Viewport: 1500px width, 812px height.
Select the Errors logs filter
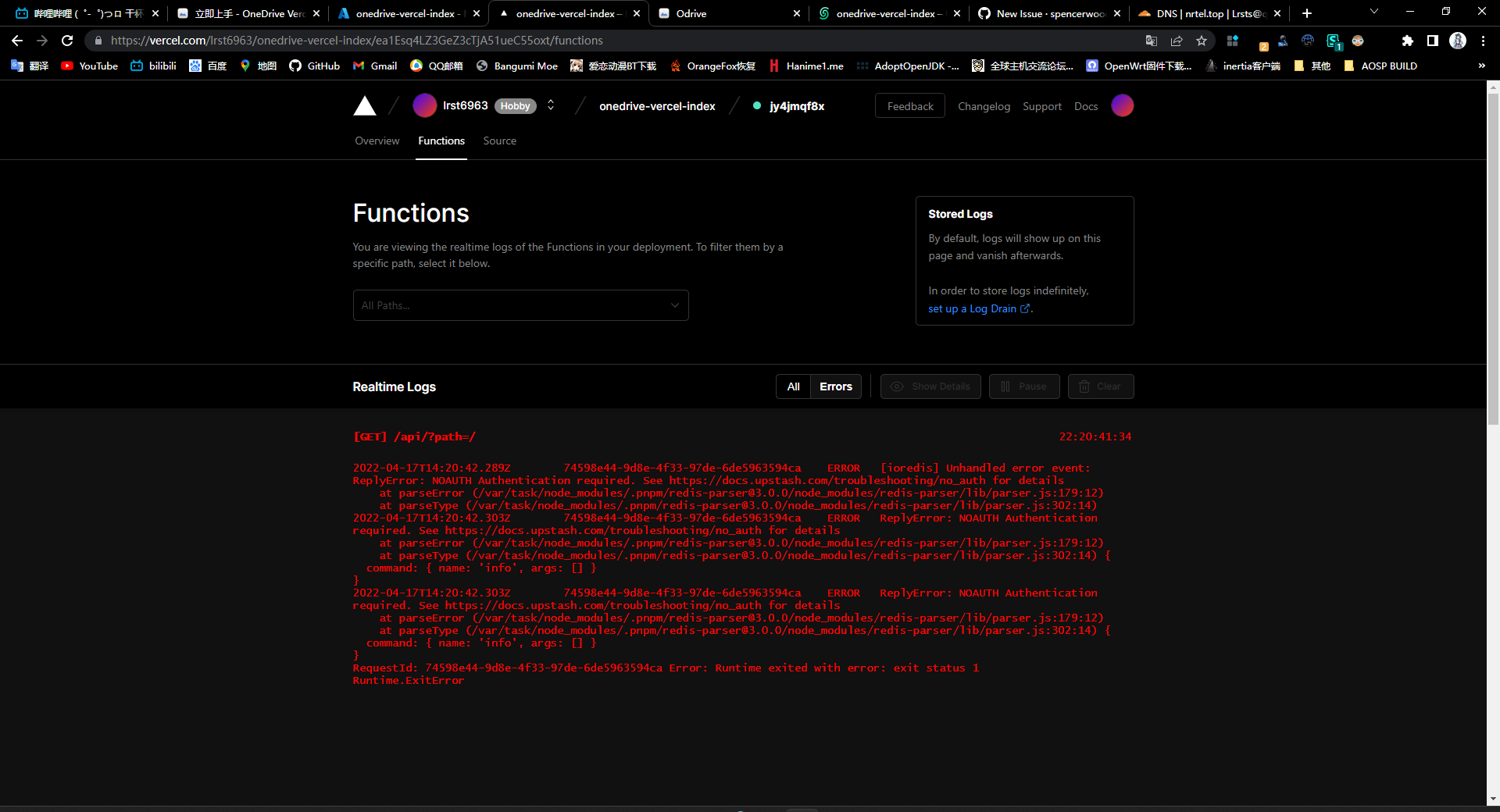[x=836, y=386]
